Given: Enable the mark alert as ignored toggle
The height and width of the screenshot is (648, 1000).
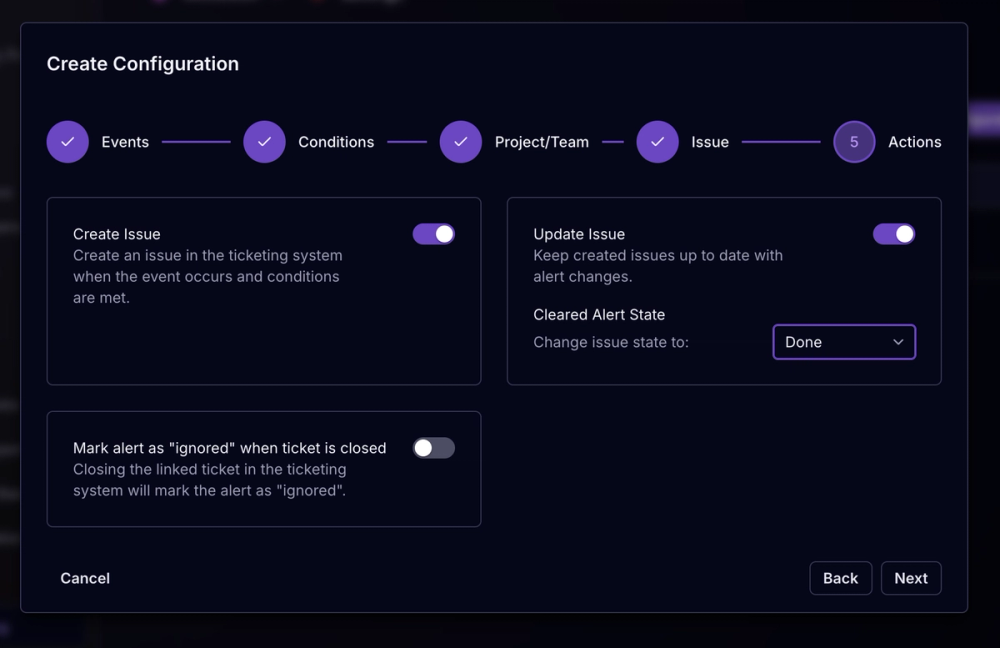Looking at the screenshot, I should (x=433, y=448).
